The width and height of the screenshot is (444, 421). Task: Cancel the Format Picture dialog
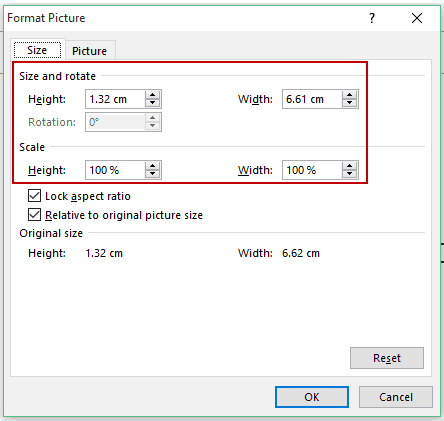click(x=396, y=397)
